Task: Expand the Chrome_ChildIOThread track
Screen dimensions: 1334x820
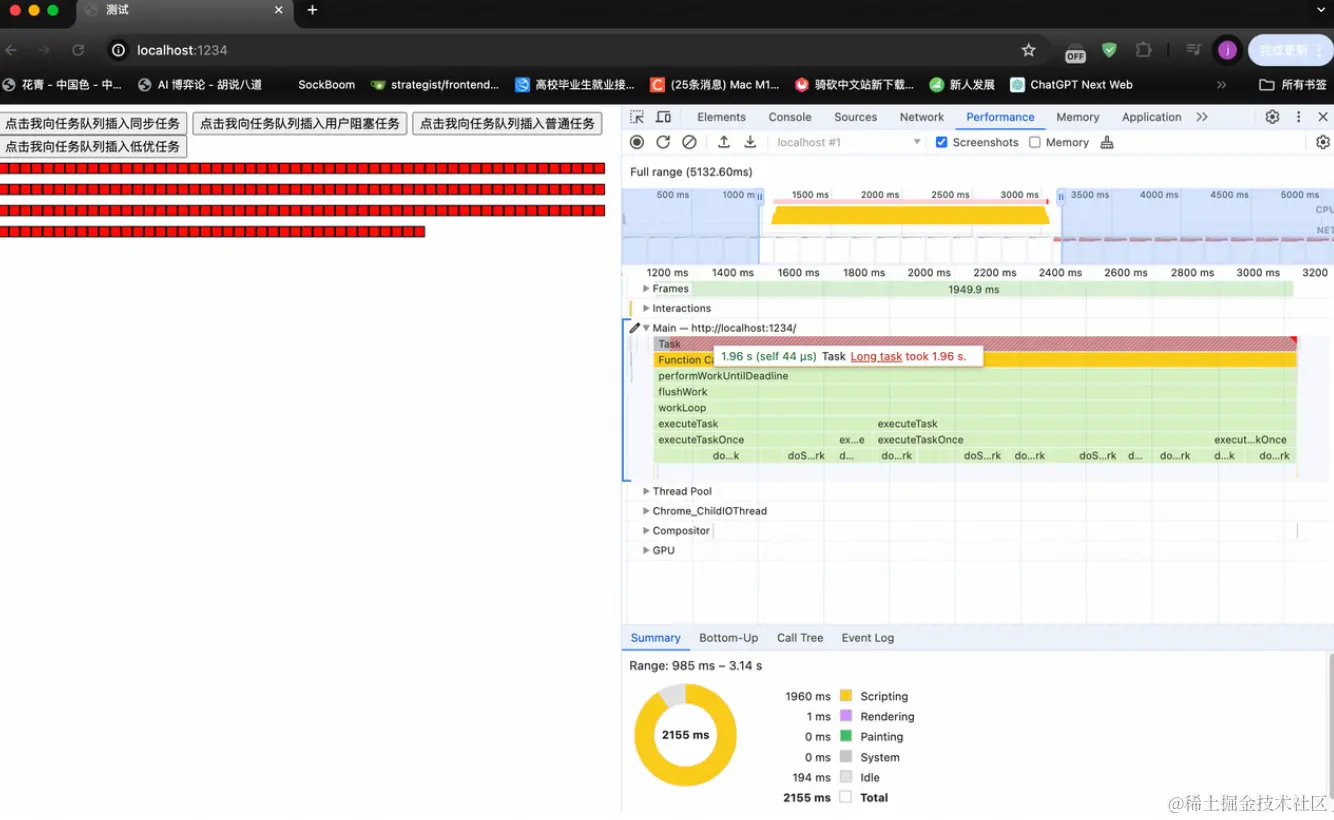Action: click(x=646, y=511)
